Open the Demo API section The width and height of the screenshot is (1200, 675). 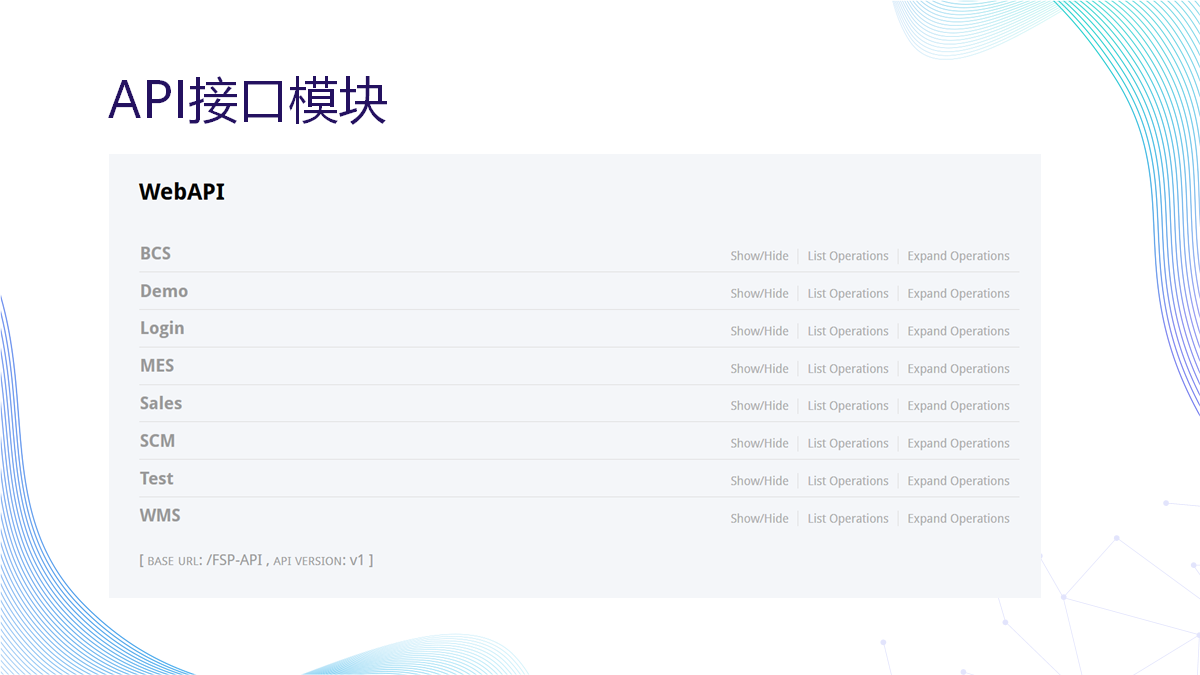coord(164,291)
